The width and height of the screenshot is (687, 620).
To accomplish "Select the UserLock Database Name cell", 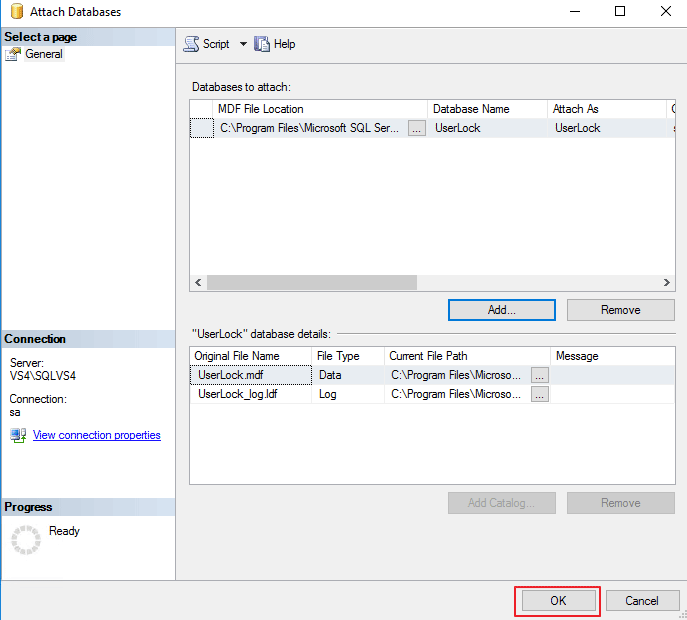I will coord(487,128).
